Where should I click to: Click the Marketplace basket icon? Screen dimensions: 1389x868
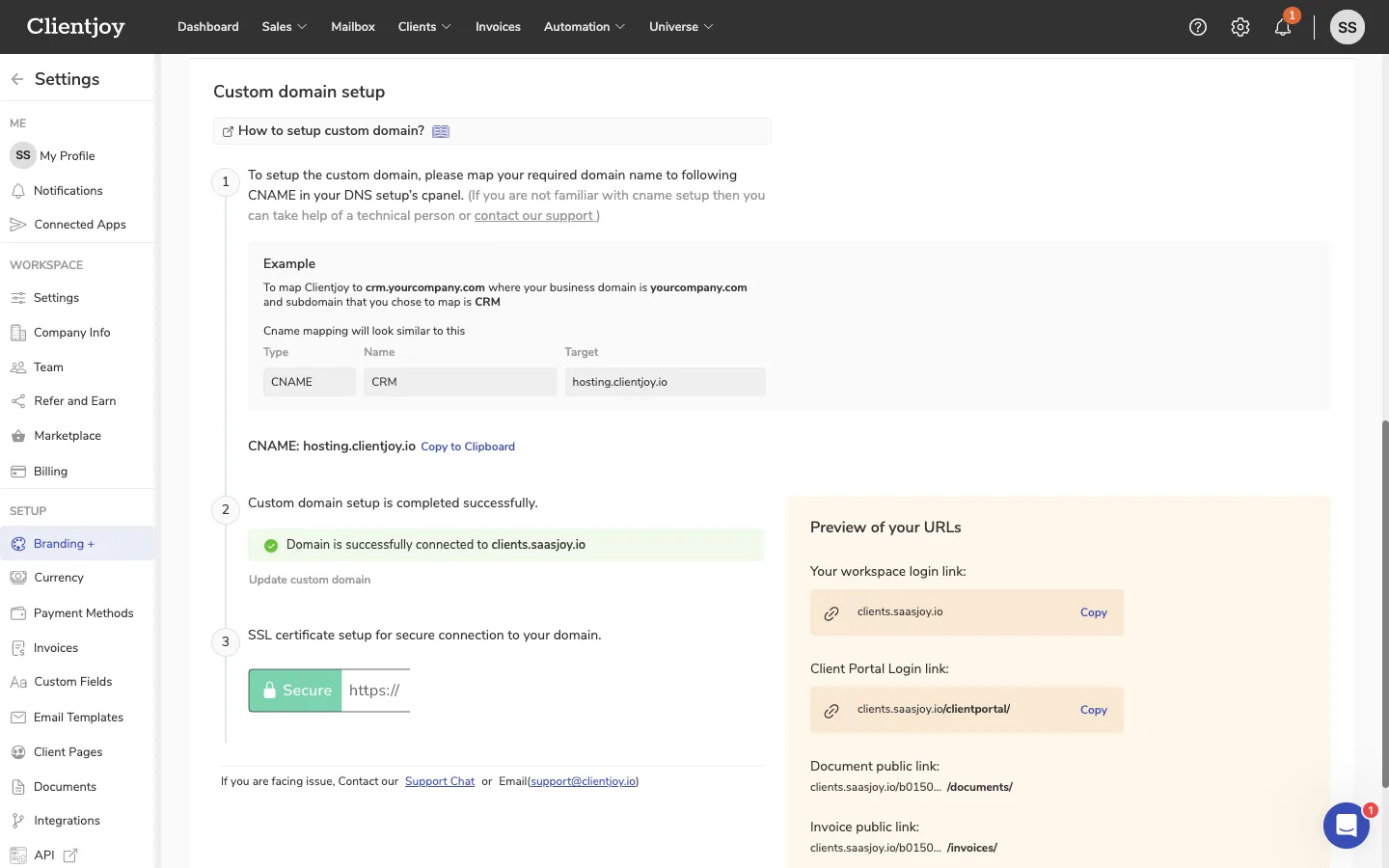click(x=18, y=436)
